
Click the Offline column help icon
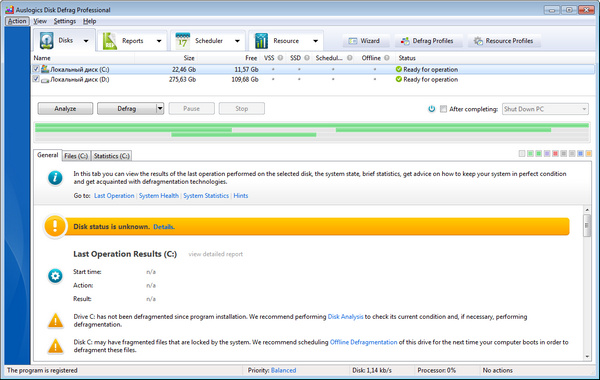click(386, 58)
